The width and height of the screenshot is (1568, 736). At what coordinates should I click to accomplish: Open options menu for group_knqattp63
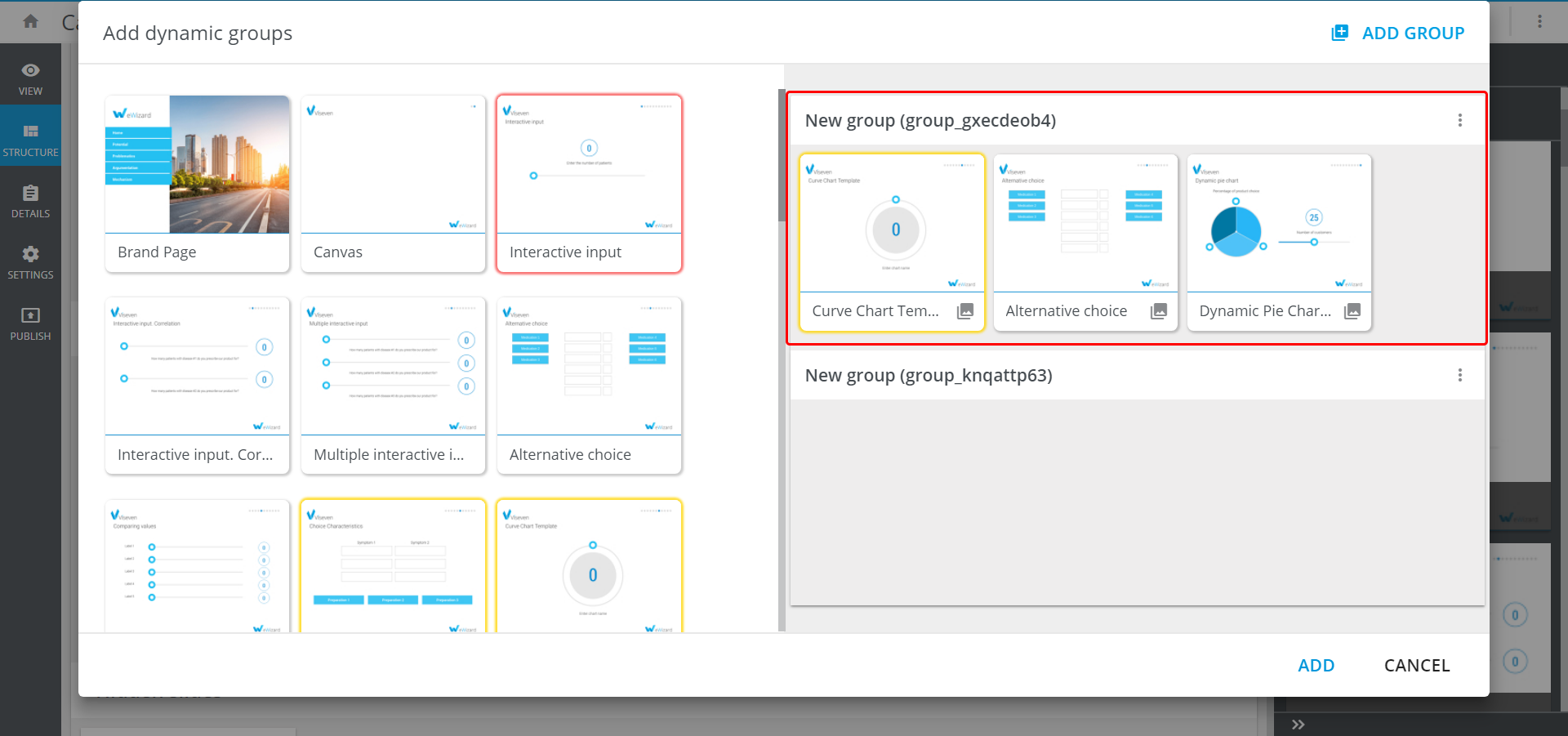pyautogui.click(x=1460, y=376)
